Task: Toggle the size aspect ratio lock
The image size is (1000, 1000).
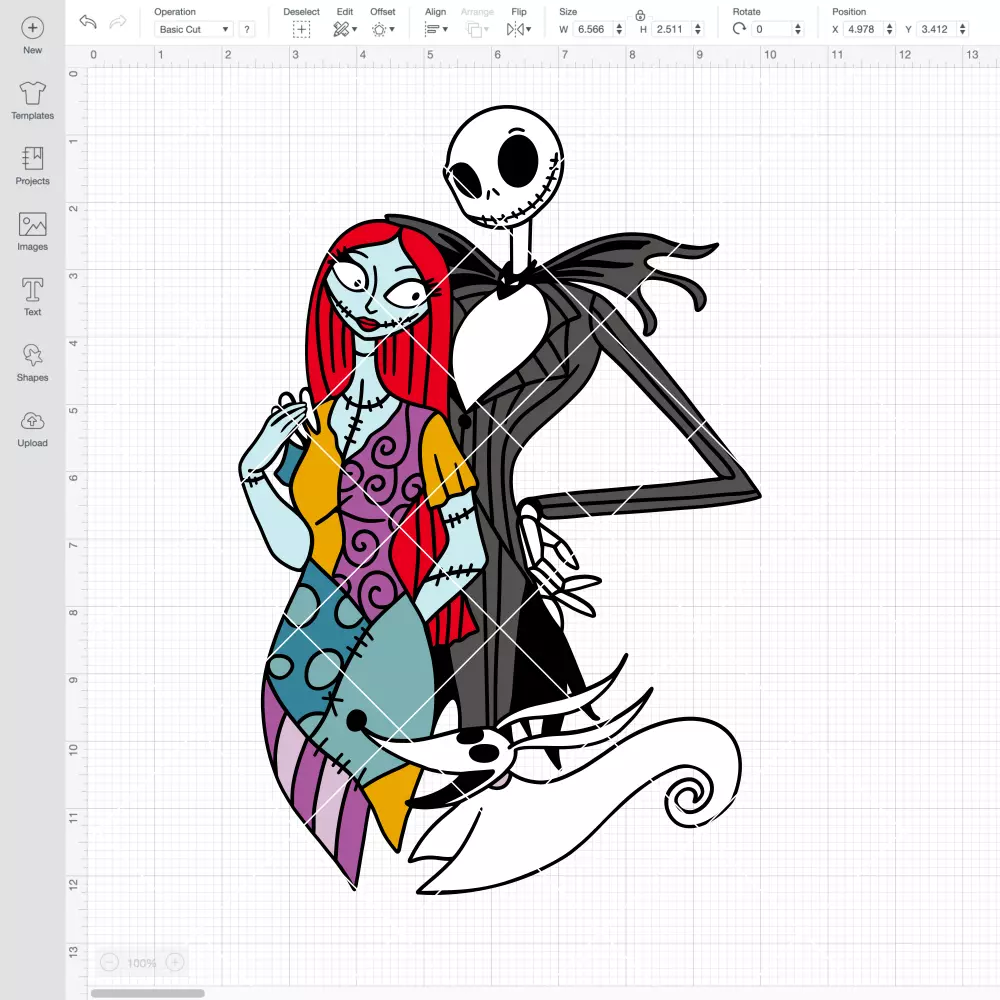Action: (640, 15)
